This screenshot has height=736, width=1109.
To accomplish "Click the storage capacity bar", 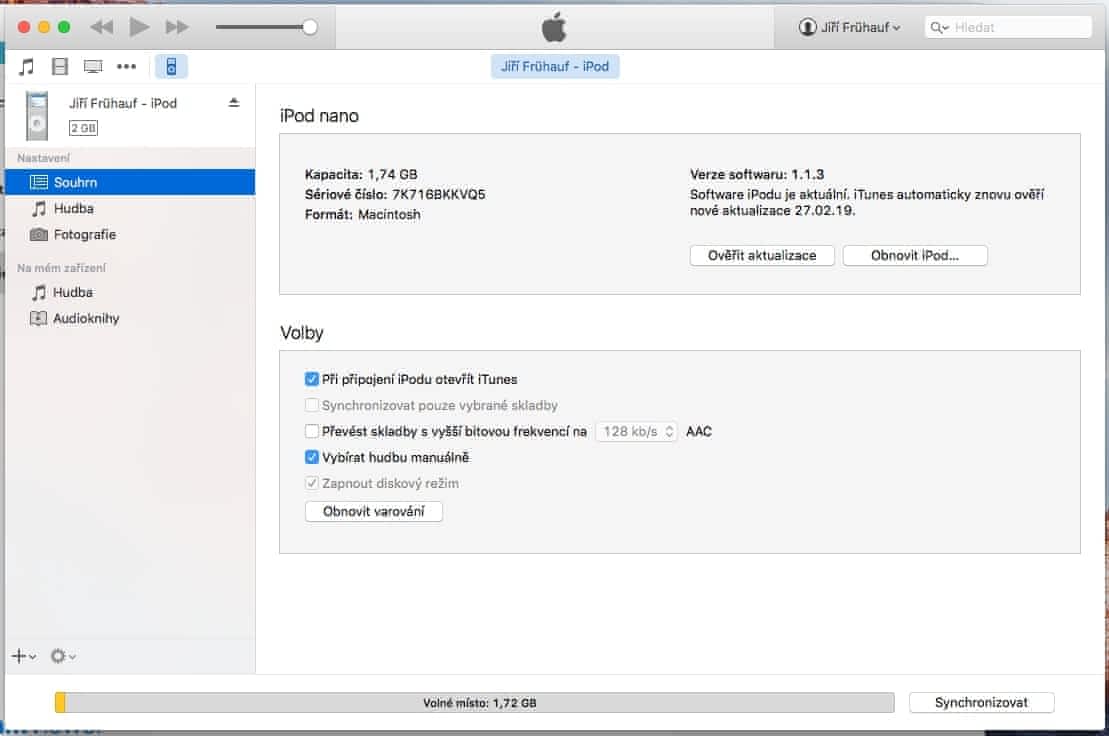I will (475, 703).
